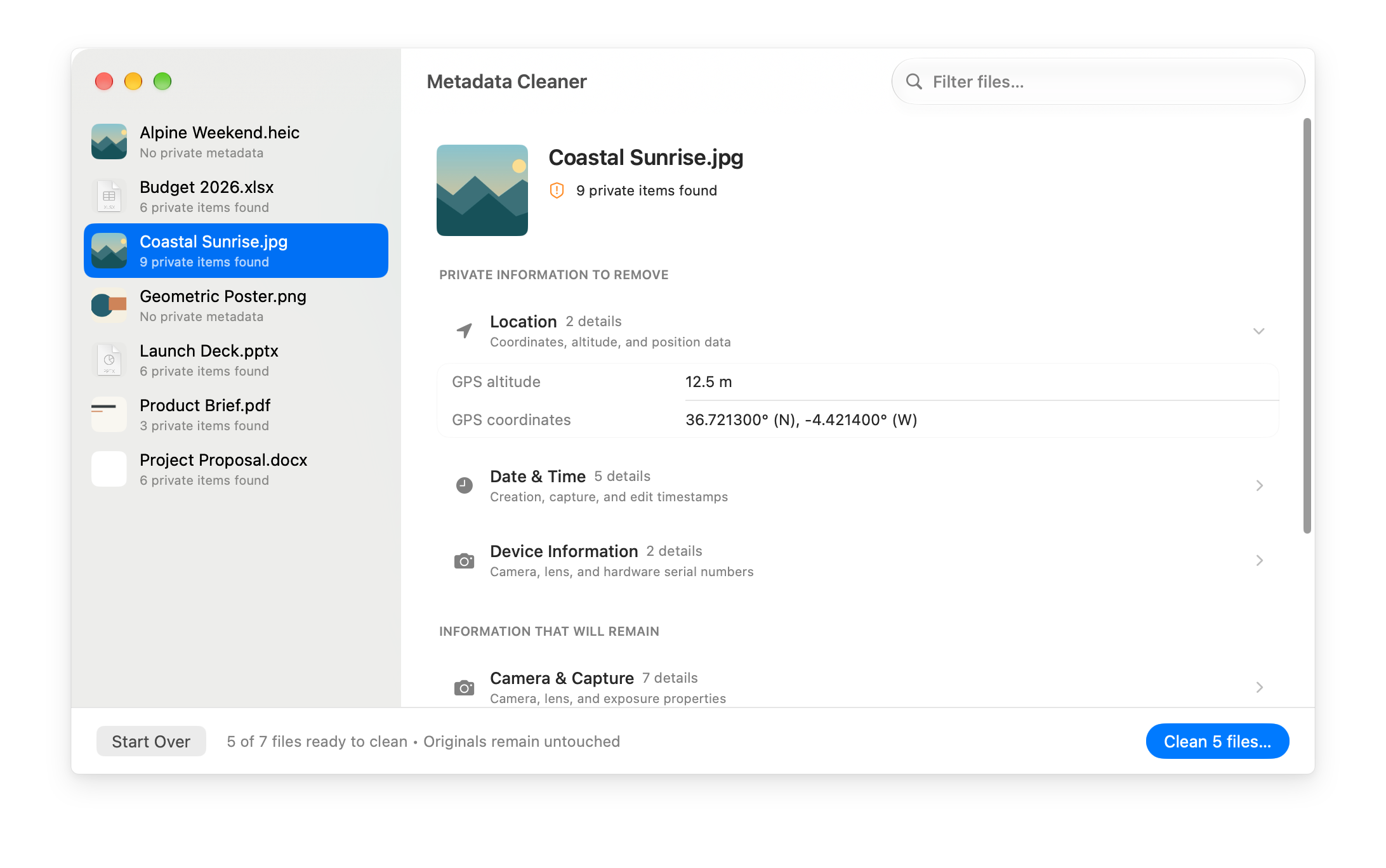The image size is (1386, 868).
Task: Click the Product Brief.pdf document icon
Action: pos(109,414)
